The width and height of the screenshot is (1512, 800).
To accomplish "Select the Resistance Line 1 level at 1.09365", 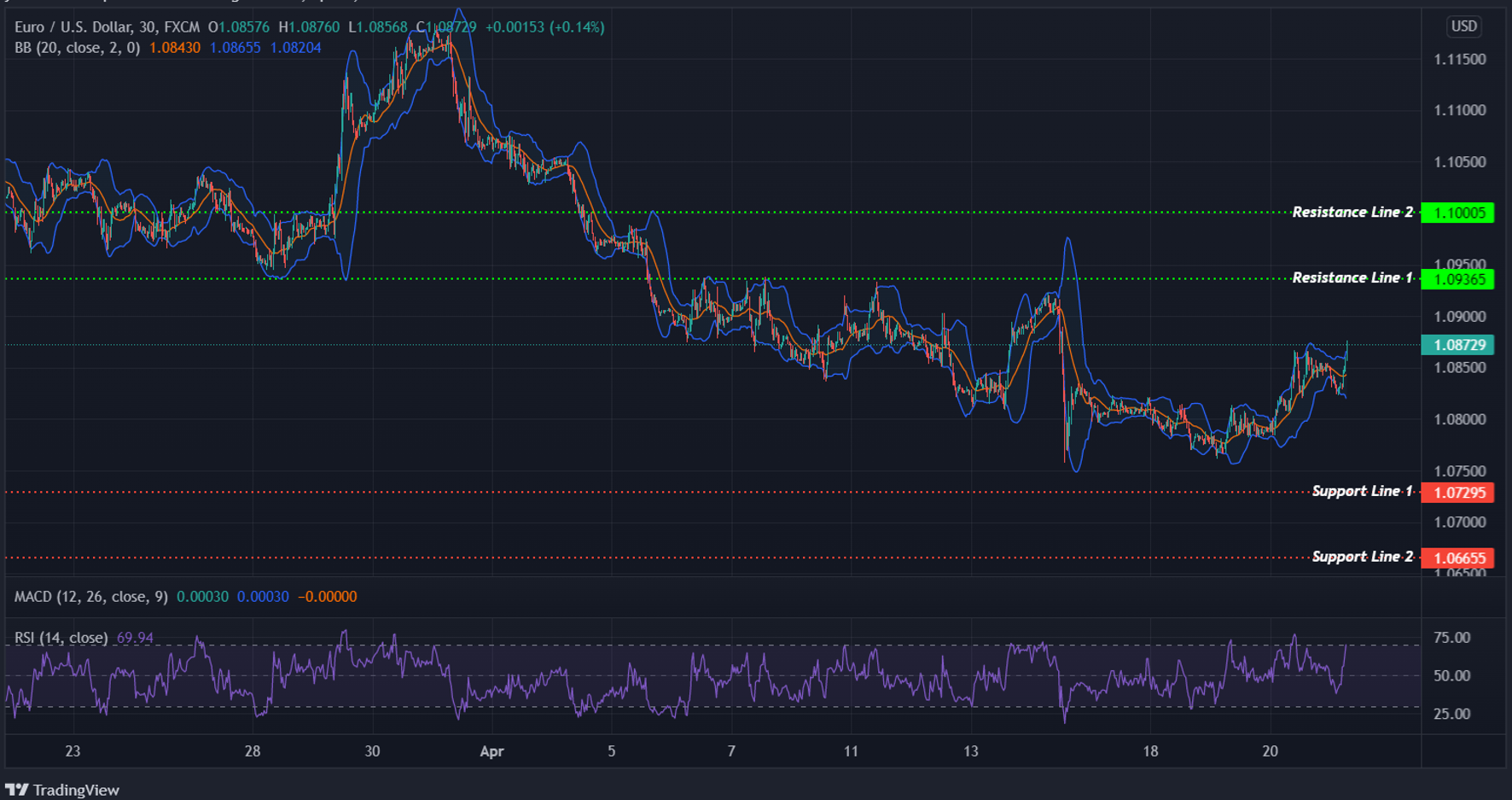I will pos(1458,278).
